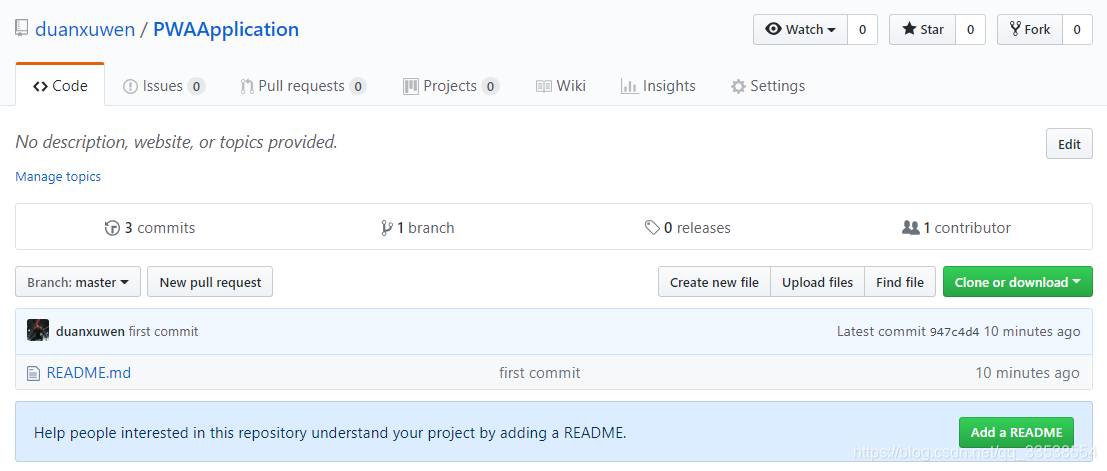Click the Star count of 0
Image resolution: width=1107 pixels, height=471 pixels.
click(x=970, y=30)
